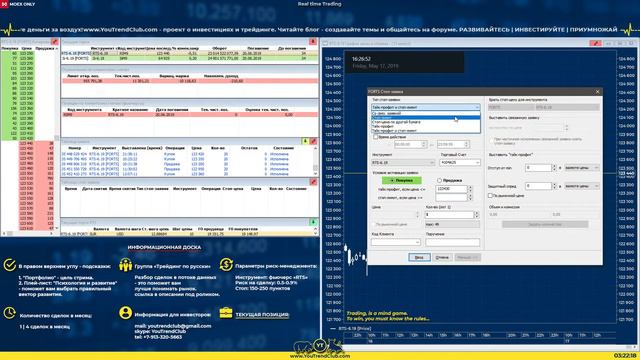Click the Поручение text field
Screen dimensions: 640x360
pos(453,242)
